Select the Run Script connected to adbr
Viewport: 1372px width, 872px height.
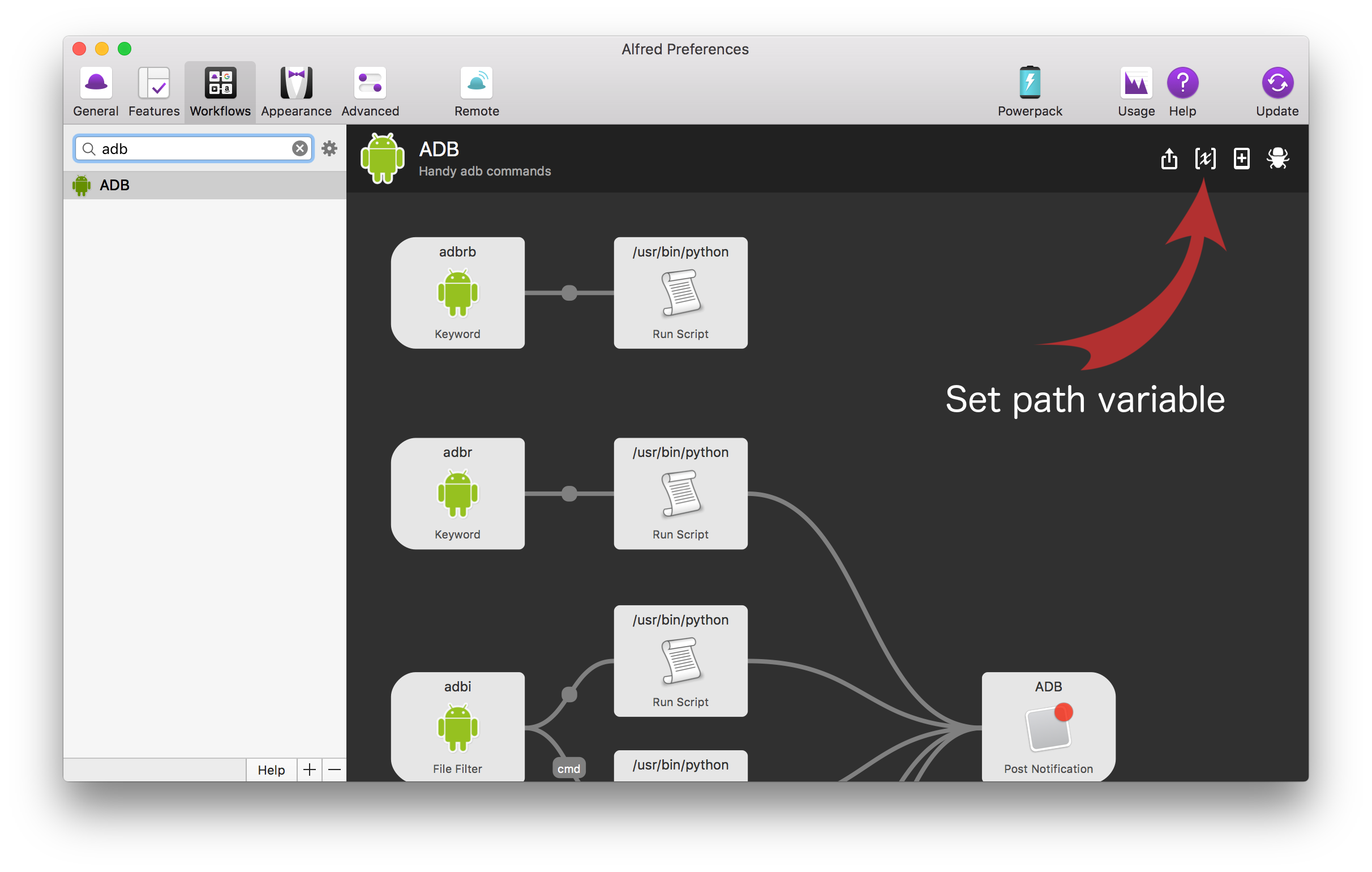tap(680, 493)
